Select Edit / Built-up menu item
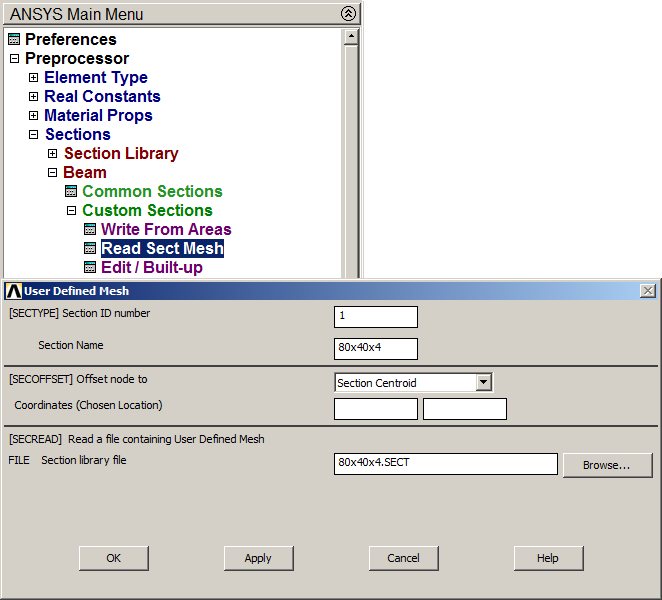662x600 pixels. point(151,268)
